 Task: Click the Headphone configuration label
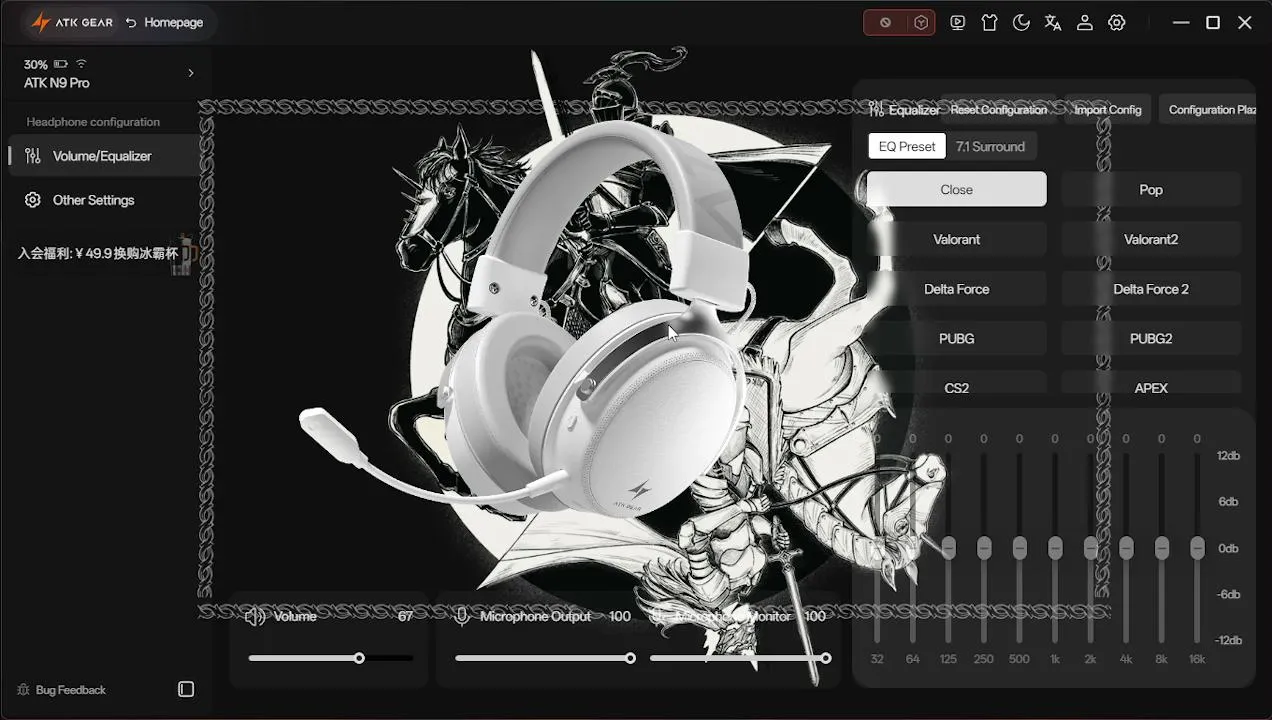tap(93, 122)
